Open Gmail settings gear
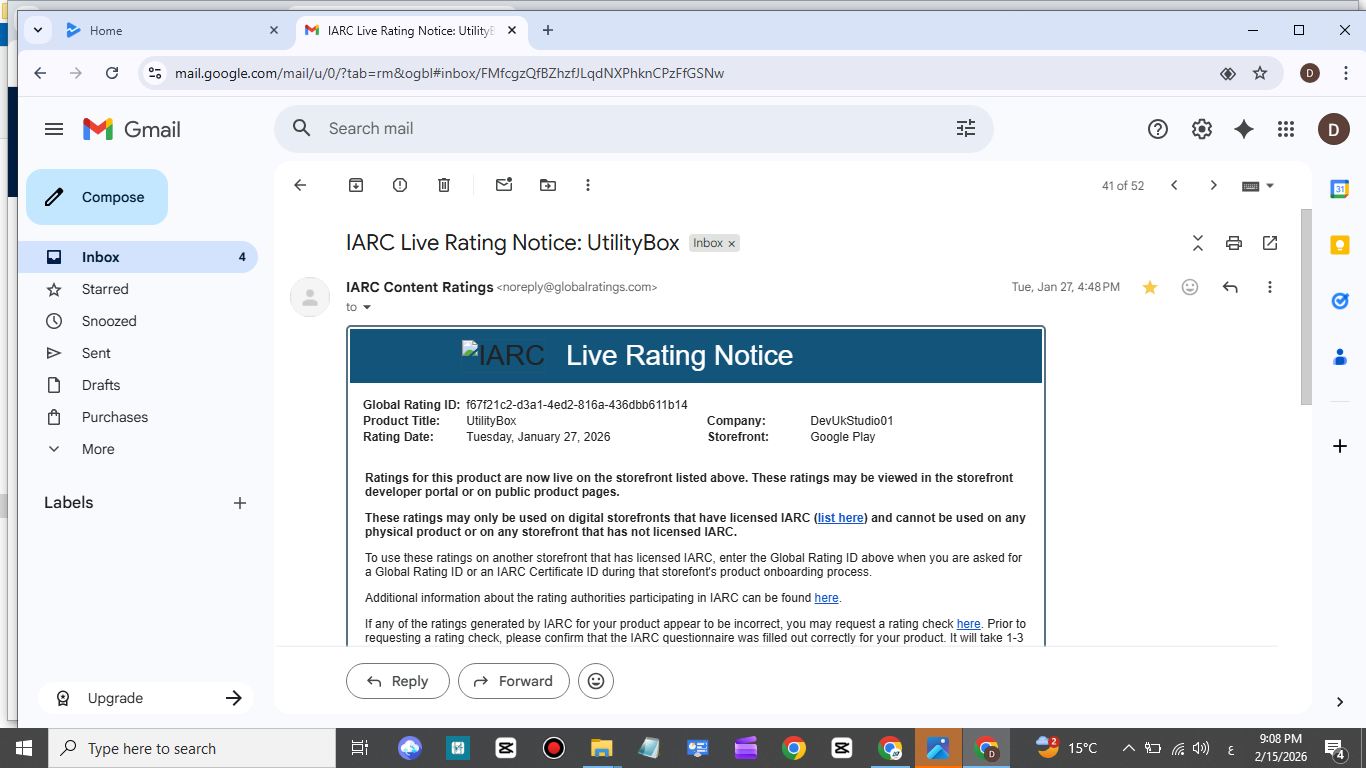 [x=1202, y=129]
